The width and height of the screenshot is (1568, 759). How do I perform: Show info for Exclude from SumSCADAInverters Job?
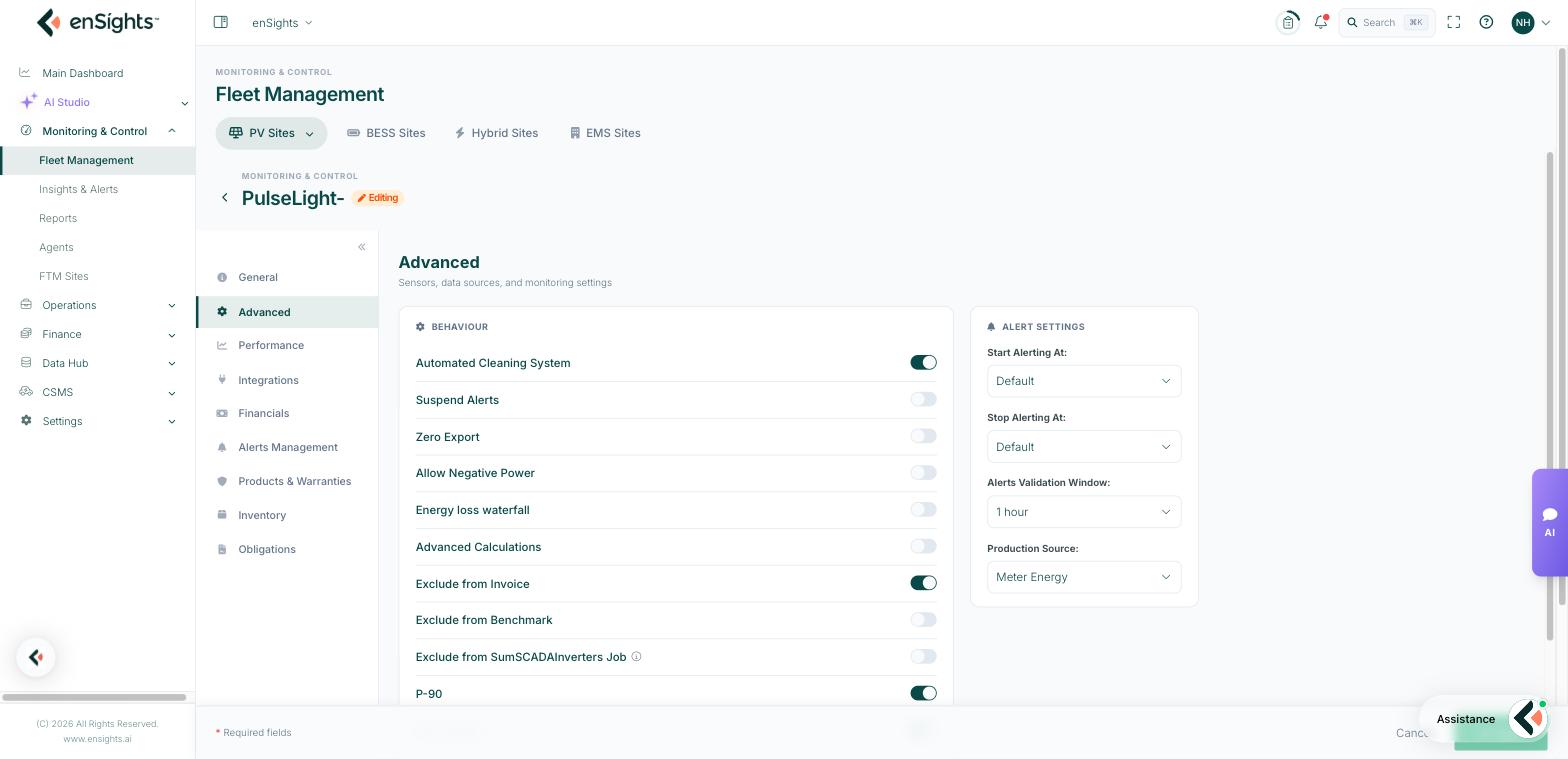pyautogui.click(x=636, y=657)
